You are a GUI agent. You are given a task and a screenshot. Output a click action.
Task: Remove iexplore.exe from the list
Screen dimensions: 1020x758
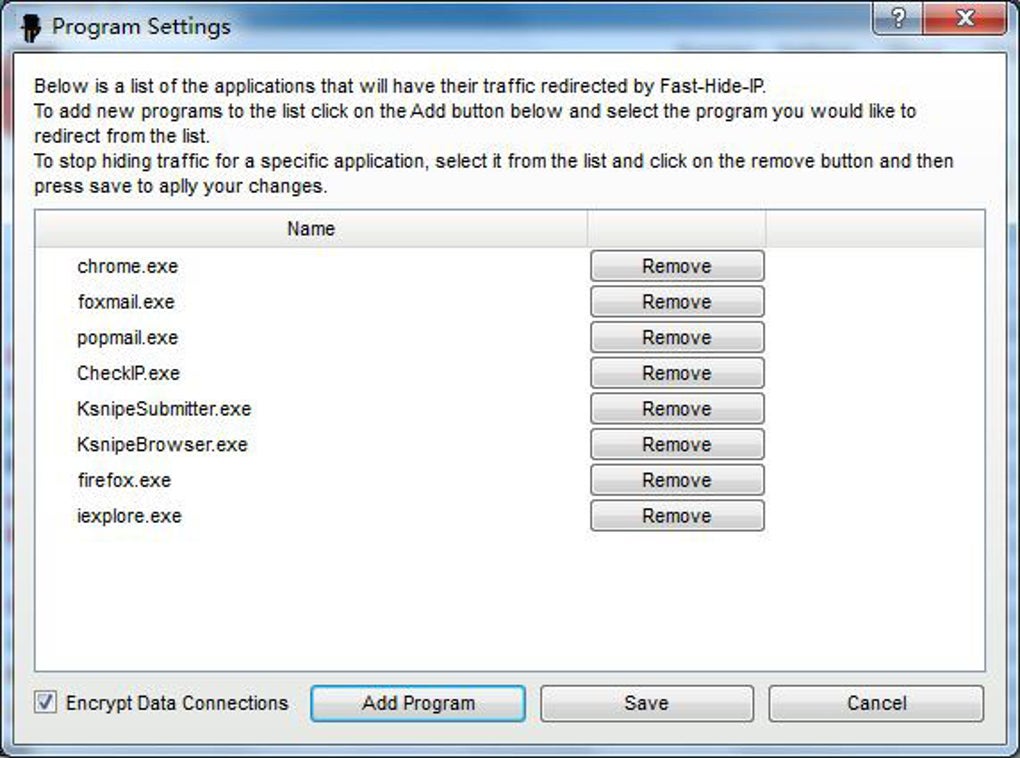point(677,516)
